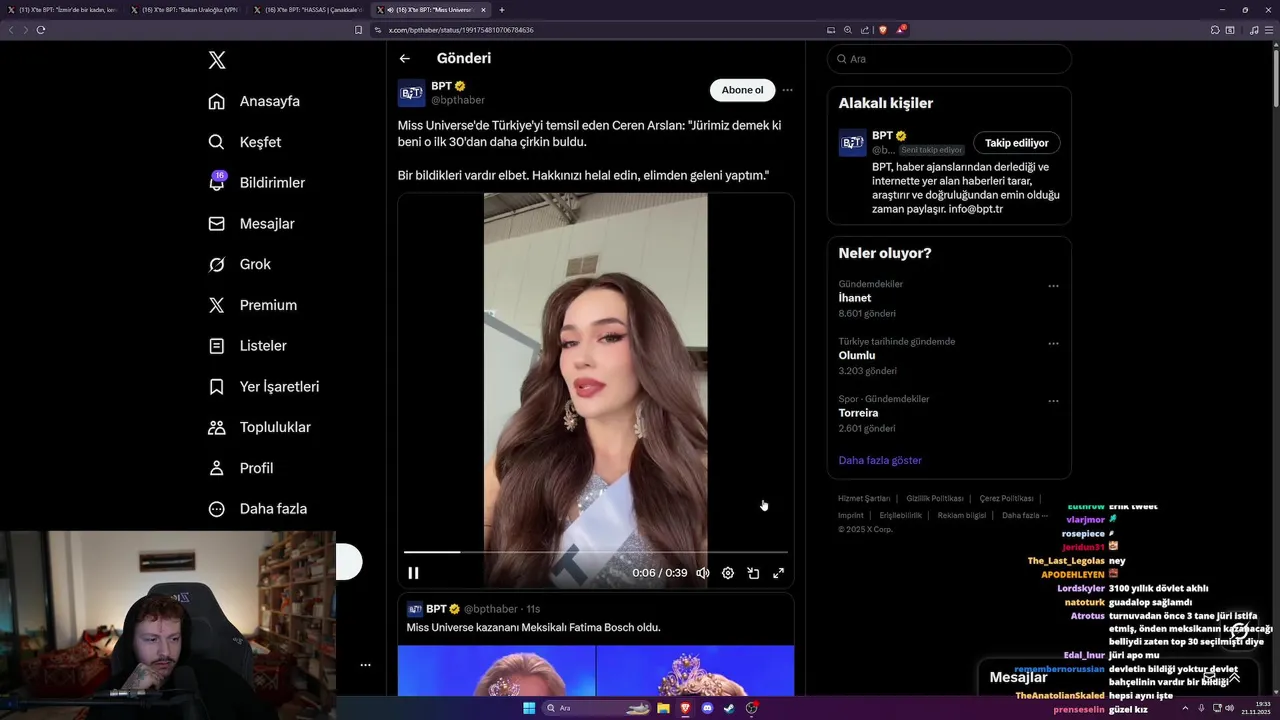Click the browser address bar URL
This screenshot has width=1280, height=720.
[x=461, y=30]
